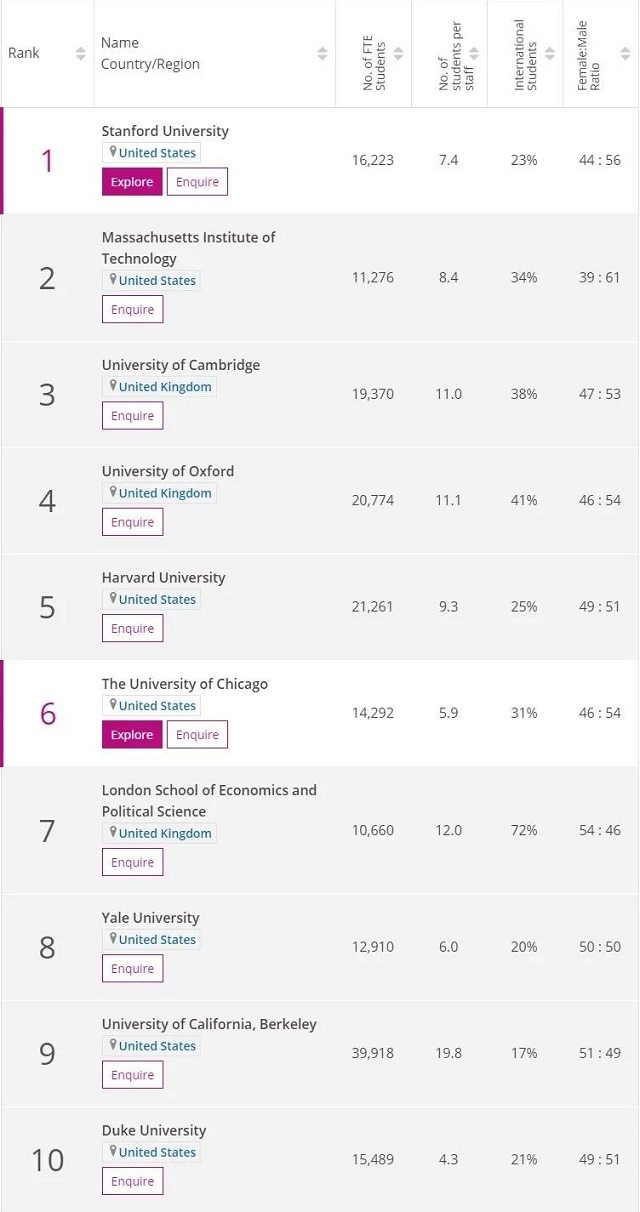Click the sort icon on the Rank column
This screenshot has width=640, height=1212.
tap(80, 53)
